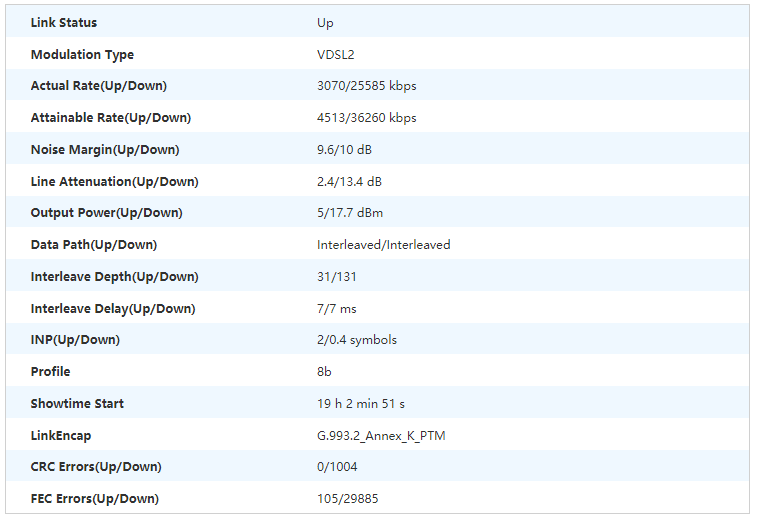The width and height of the screenshot is (758, 521).
Task: Select the "Up" link status value
Action: point(325,23)
